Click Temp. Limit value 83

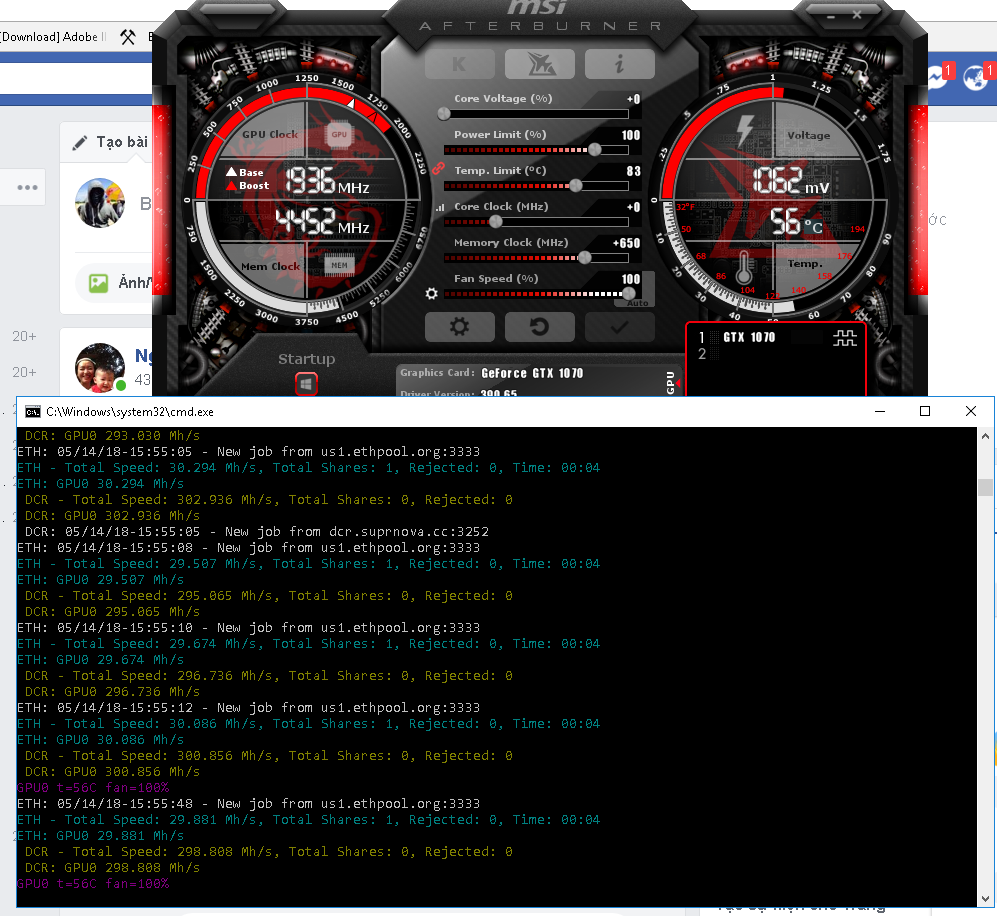click(633, 171)
